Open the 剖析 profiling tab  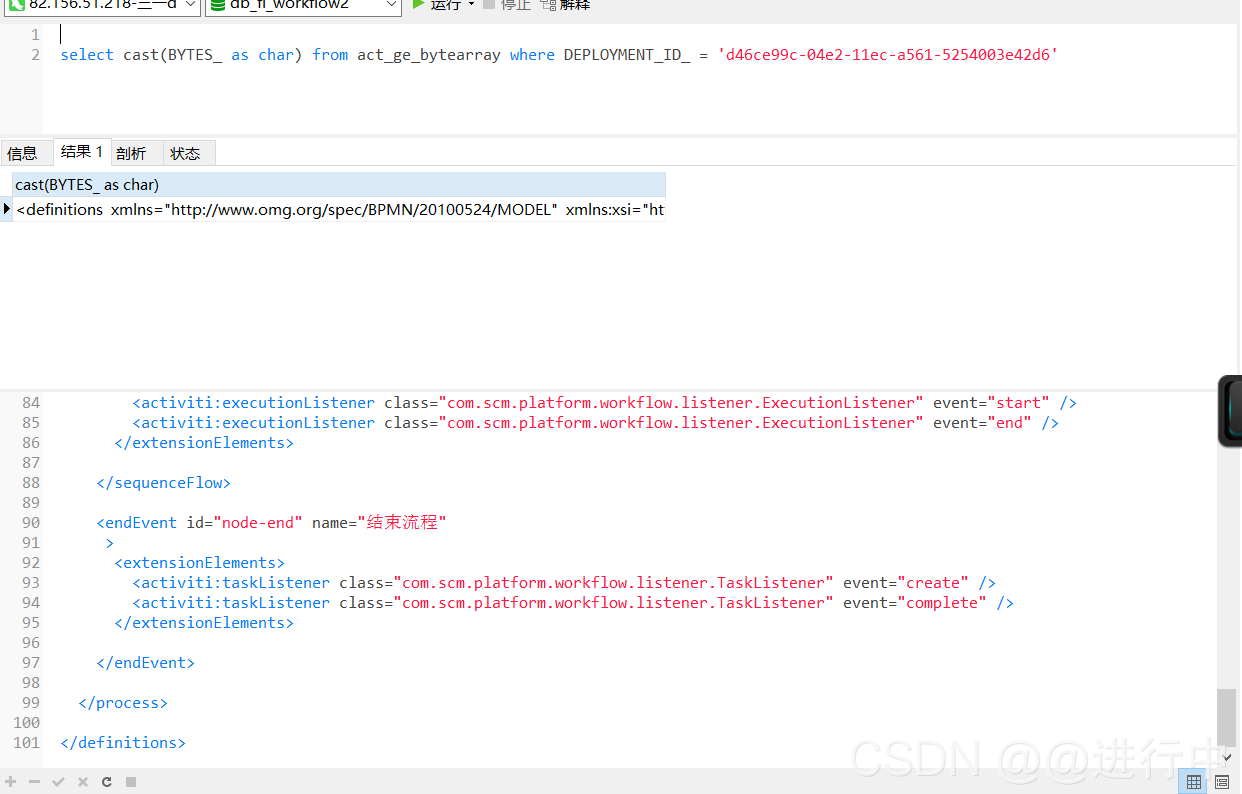point(132,152)
